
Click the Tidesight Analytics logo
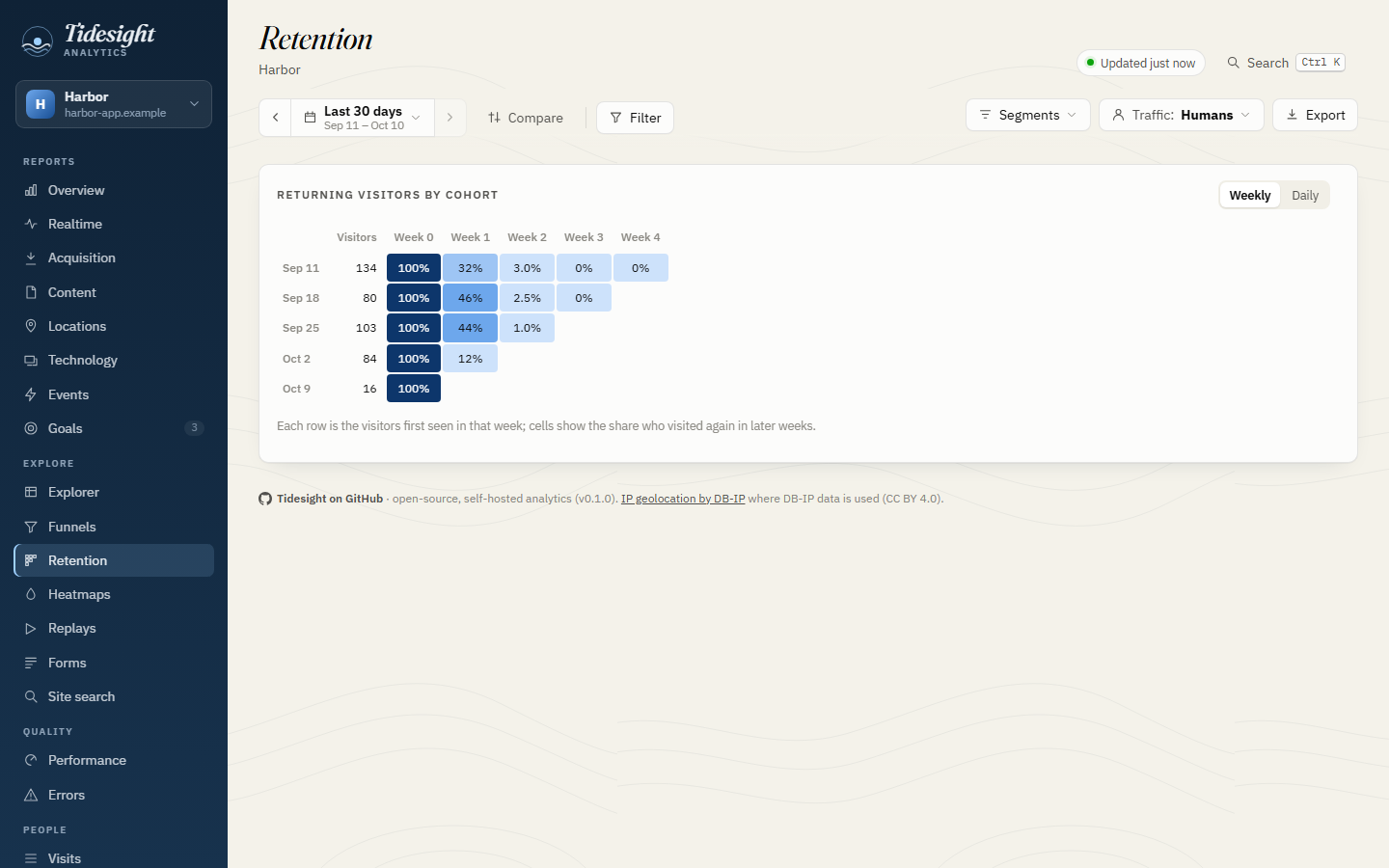click(x=89, y=40)
